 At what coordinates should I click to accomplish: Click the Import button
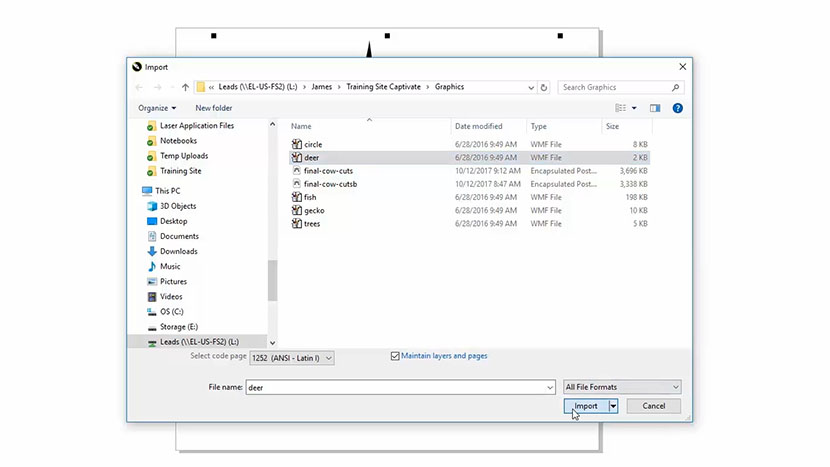tap(585, 406)
